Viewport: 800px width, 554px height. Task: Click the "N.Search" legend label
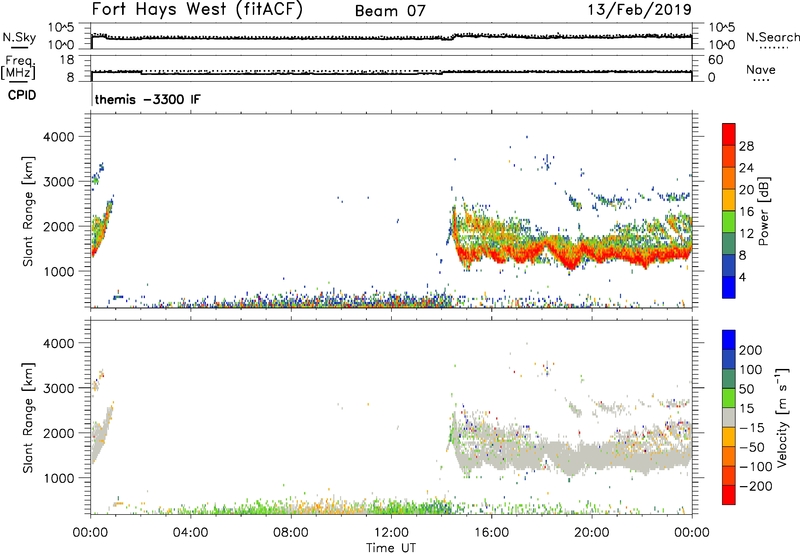772,37
